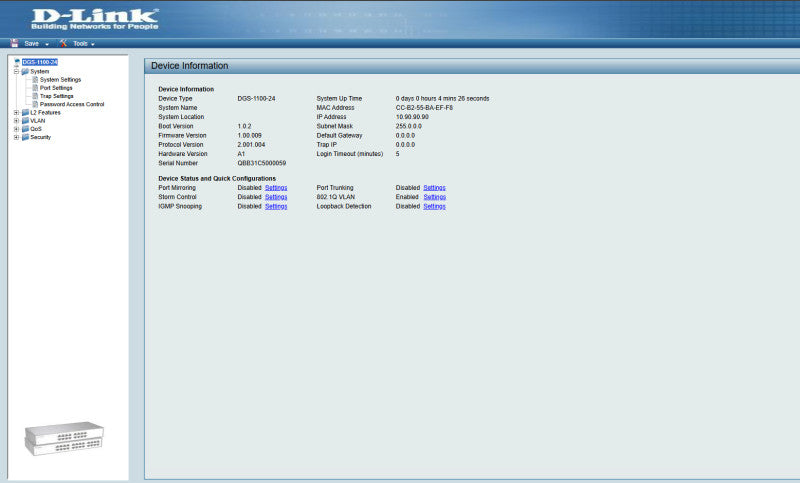Click the DGS-1100-24 device icon in tree
Viewport: 800px width, 483px height.
coord(17,62)
